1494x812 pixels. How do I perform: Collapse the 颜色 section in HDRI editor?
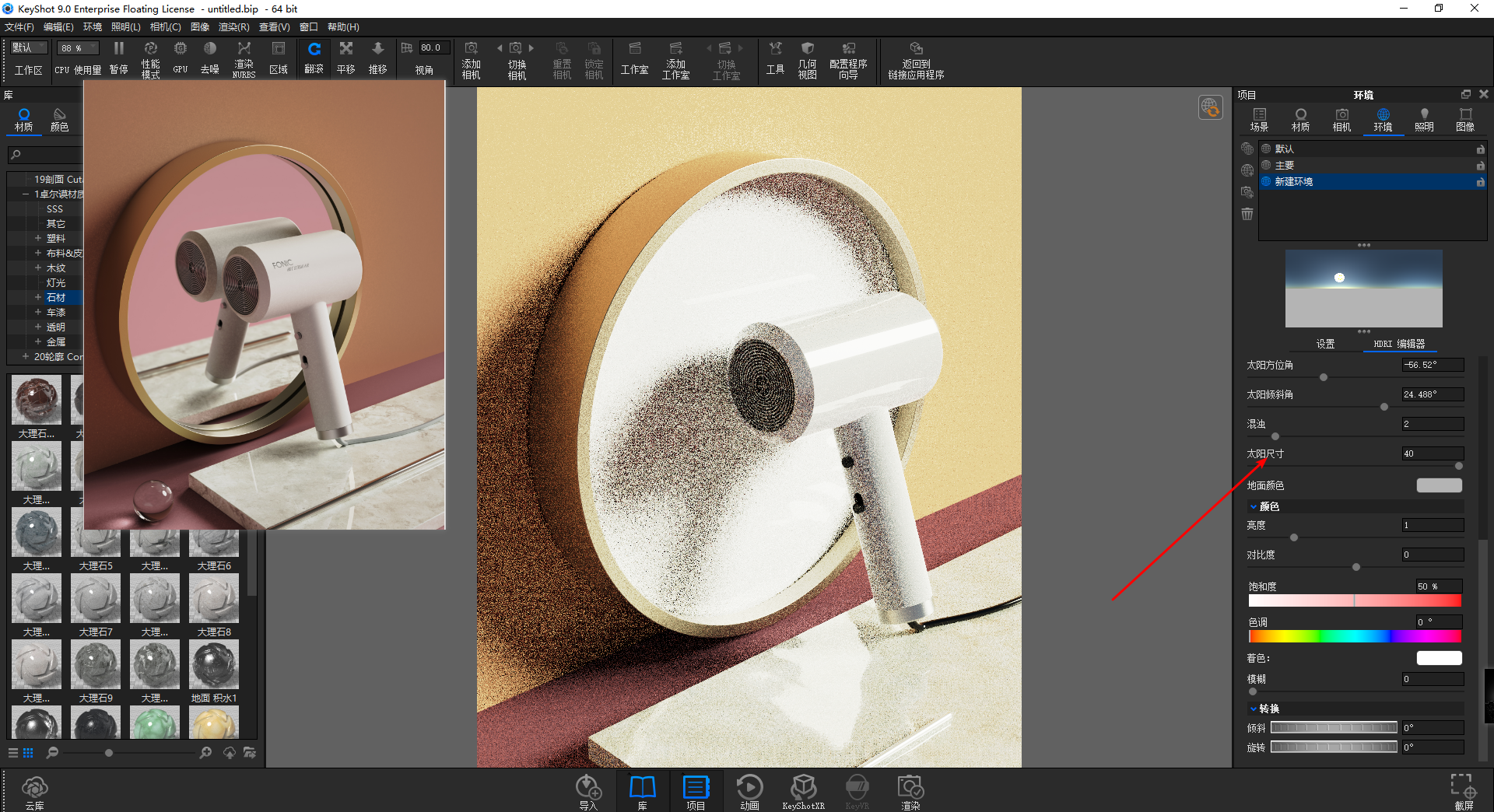coord(1253,506)
